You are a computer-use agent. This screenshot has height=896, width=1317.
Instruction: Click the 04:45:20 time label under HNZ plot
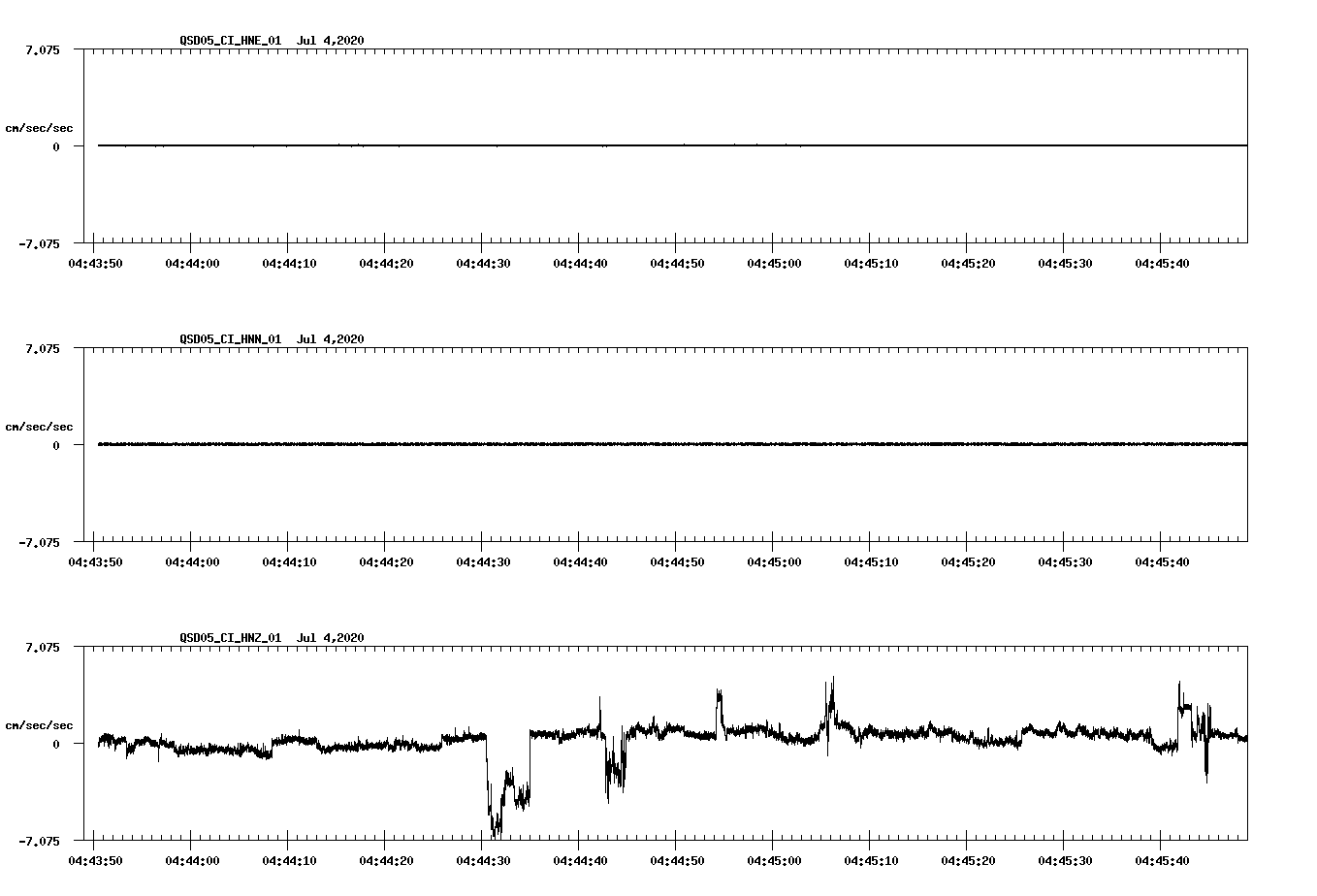tap(968, 860)
